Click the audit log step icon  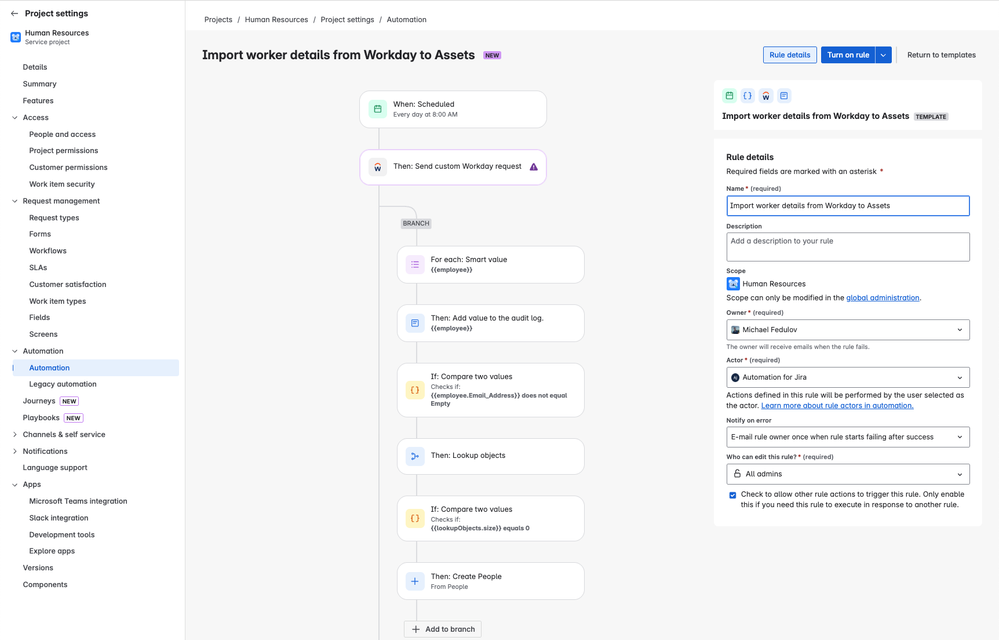point(415,323)
